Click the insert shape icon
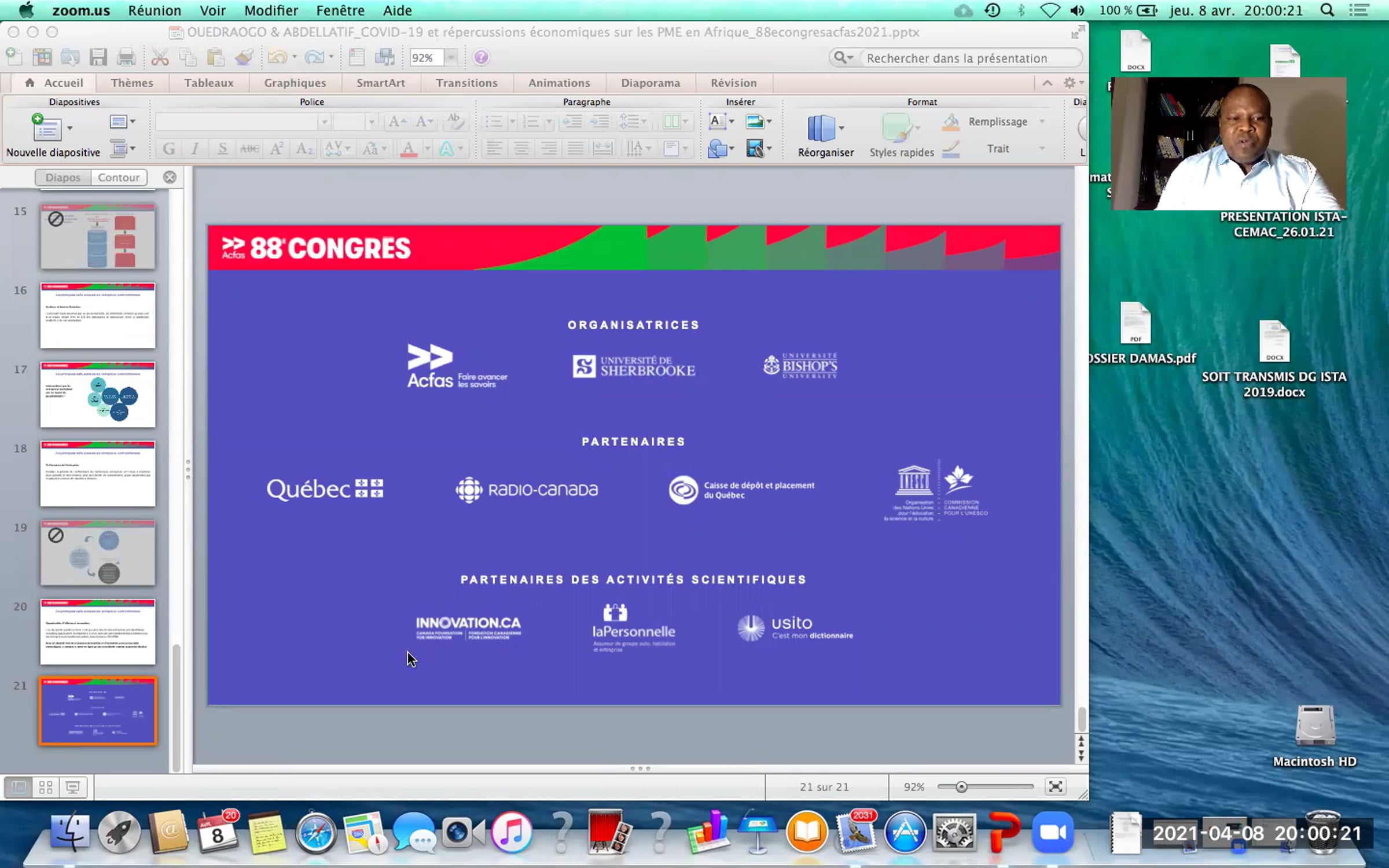The height and width of the screenshot is (868, 1389). tap(717, 149)
